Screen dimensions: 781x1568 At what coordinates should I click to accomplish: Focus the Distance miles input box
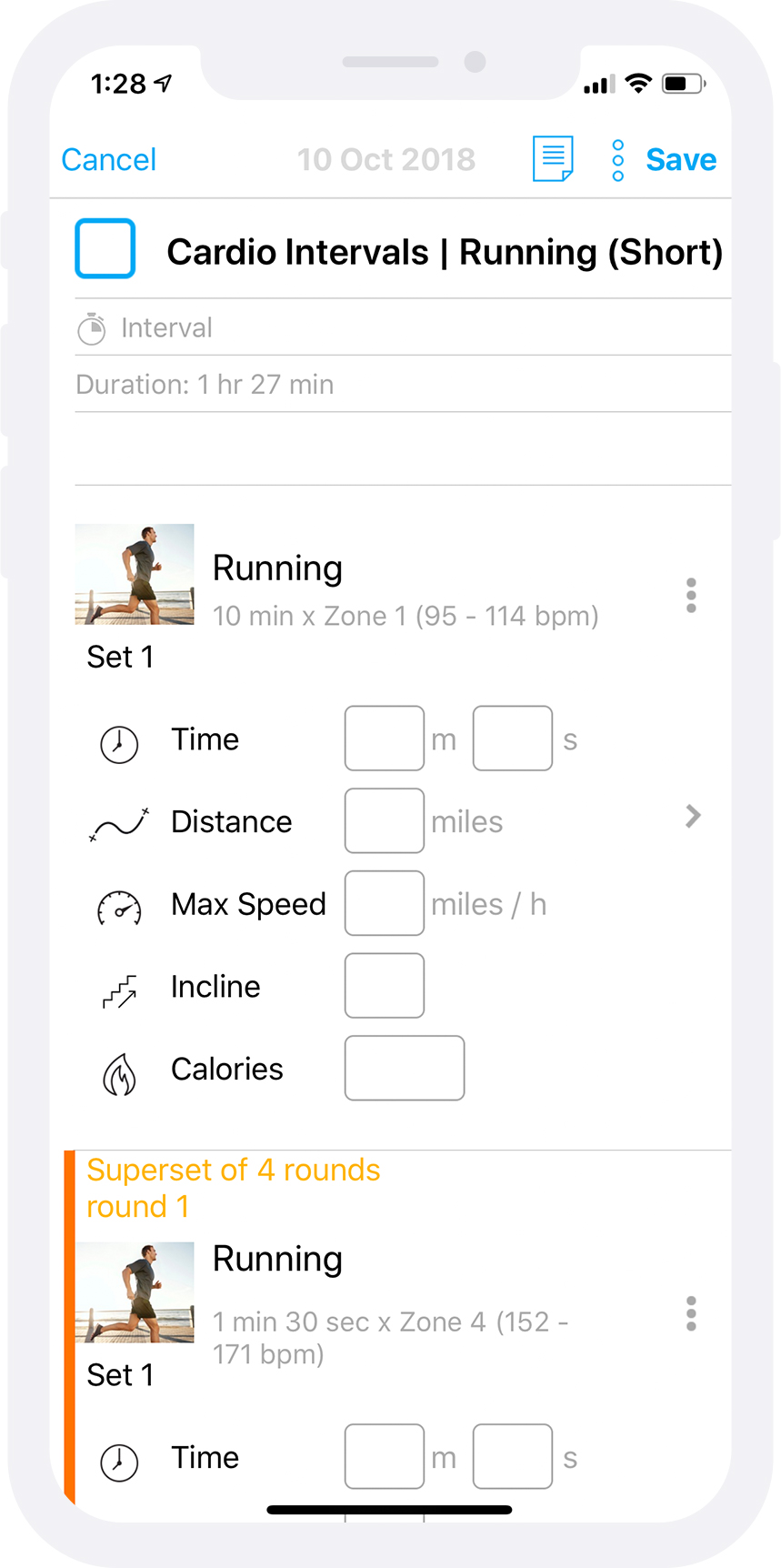[x=385, y=820]
